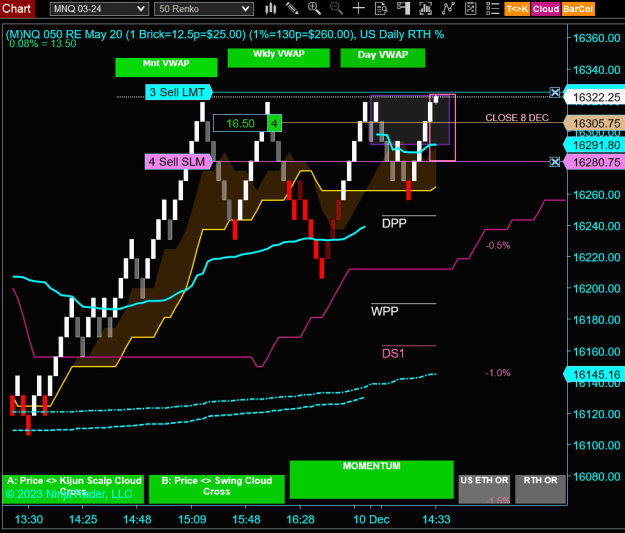Click the DPP pivot label
This screenshot has width=625, height=533.
[x=394, y=223]
